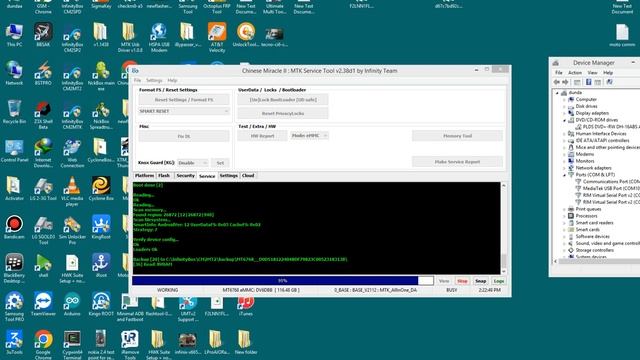Collapse Ports (COM & LPT) node
This screenshot has height=360, width=640.
point(564,175)
